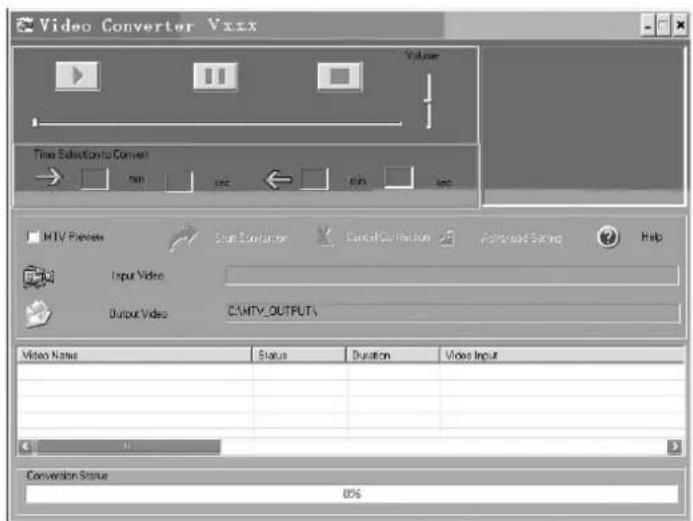
Task: Click the Input Video path field
Action: 452,275
